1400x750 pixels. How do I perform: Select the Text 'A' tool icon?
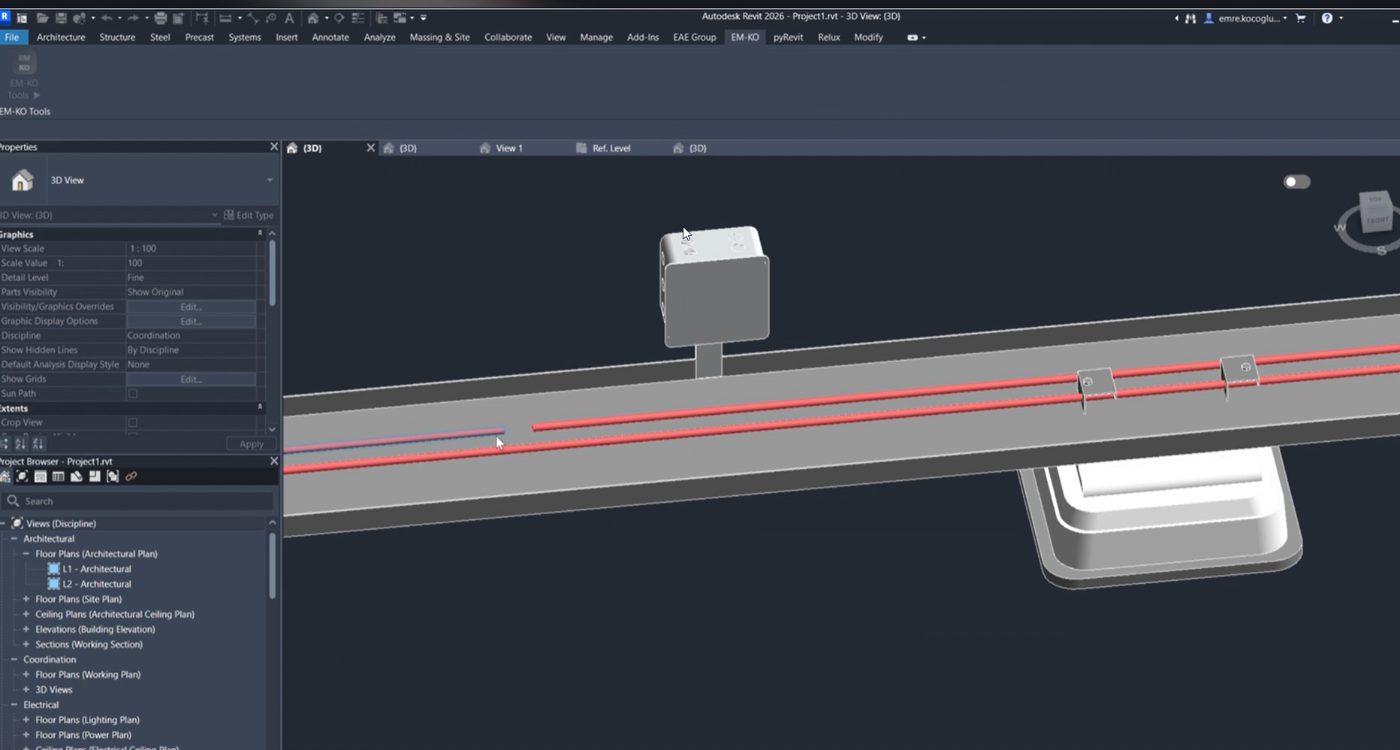click(289, 18)
